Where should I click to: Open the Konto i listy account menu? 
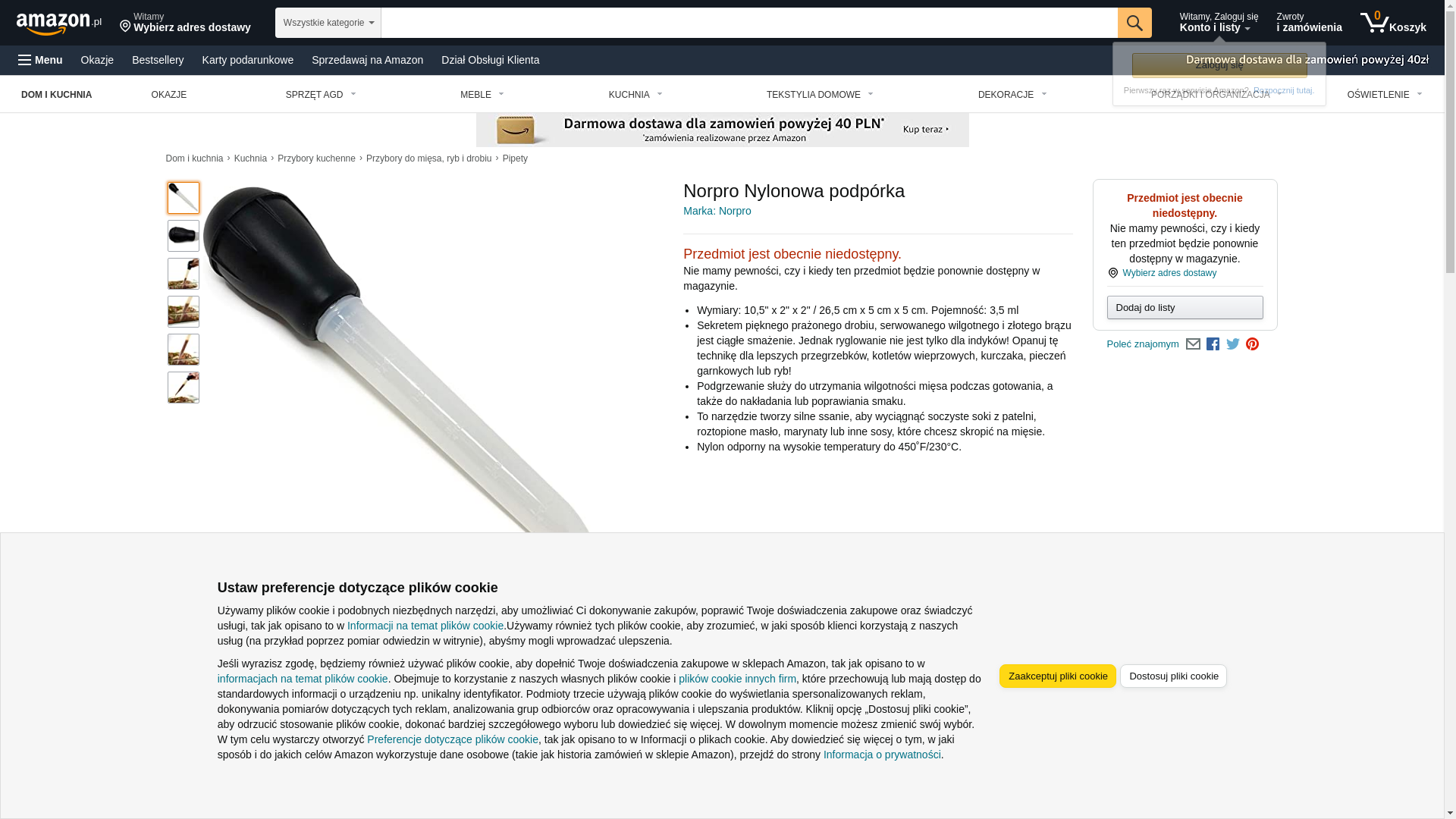click(1219, 23)
